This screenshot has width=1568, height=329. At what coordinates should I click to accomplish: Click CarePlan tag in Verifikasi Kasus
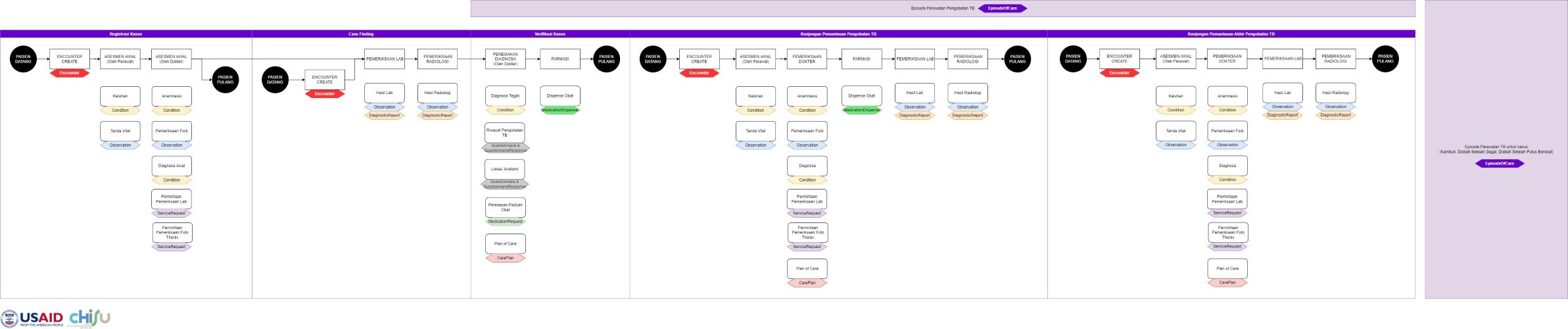pyautogui.click(x=506, y=258)
